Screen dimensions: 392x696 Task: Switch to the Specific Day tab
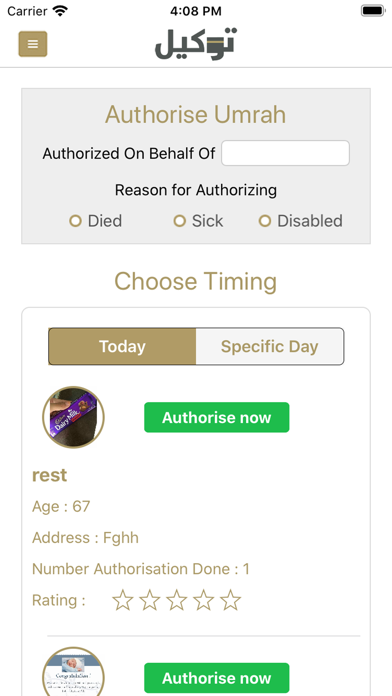(269, 346)
